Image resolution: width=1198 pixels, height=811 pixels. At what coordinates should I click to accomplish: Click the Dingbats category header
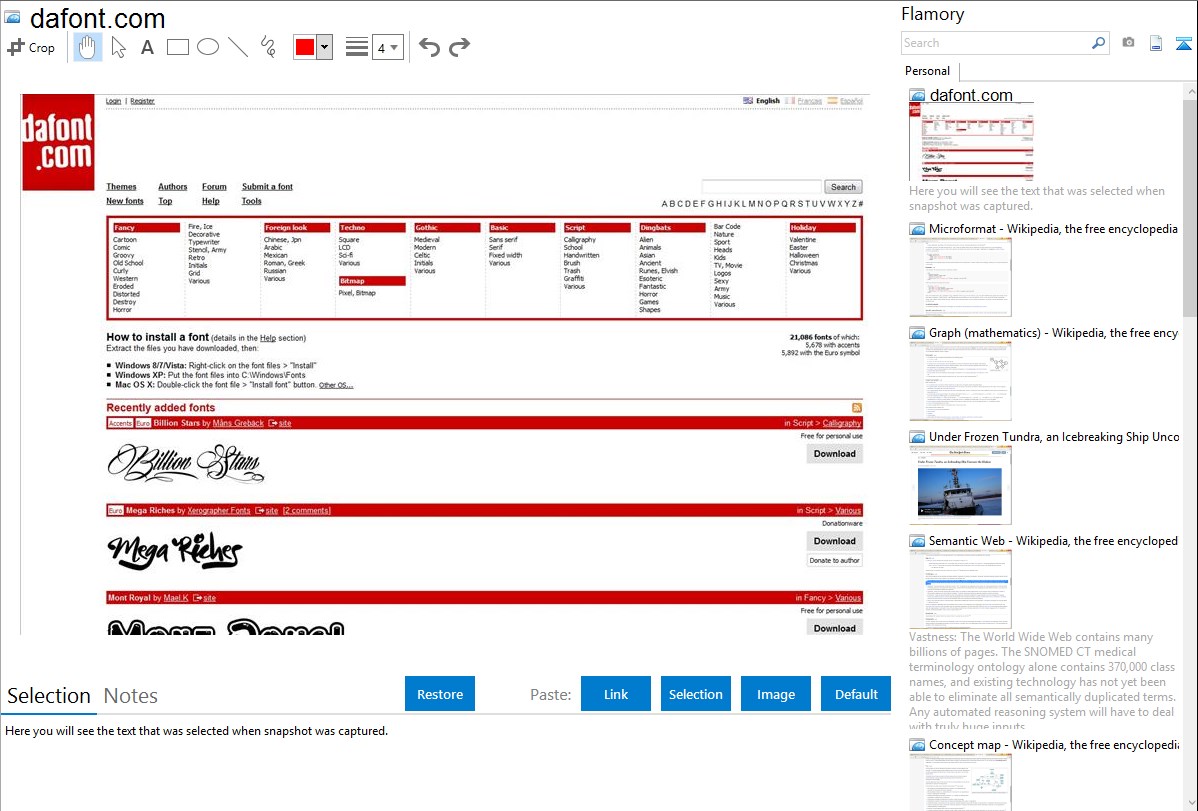(672, 228)
